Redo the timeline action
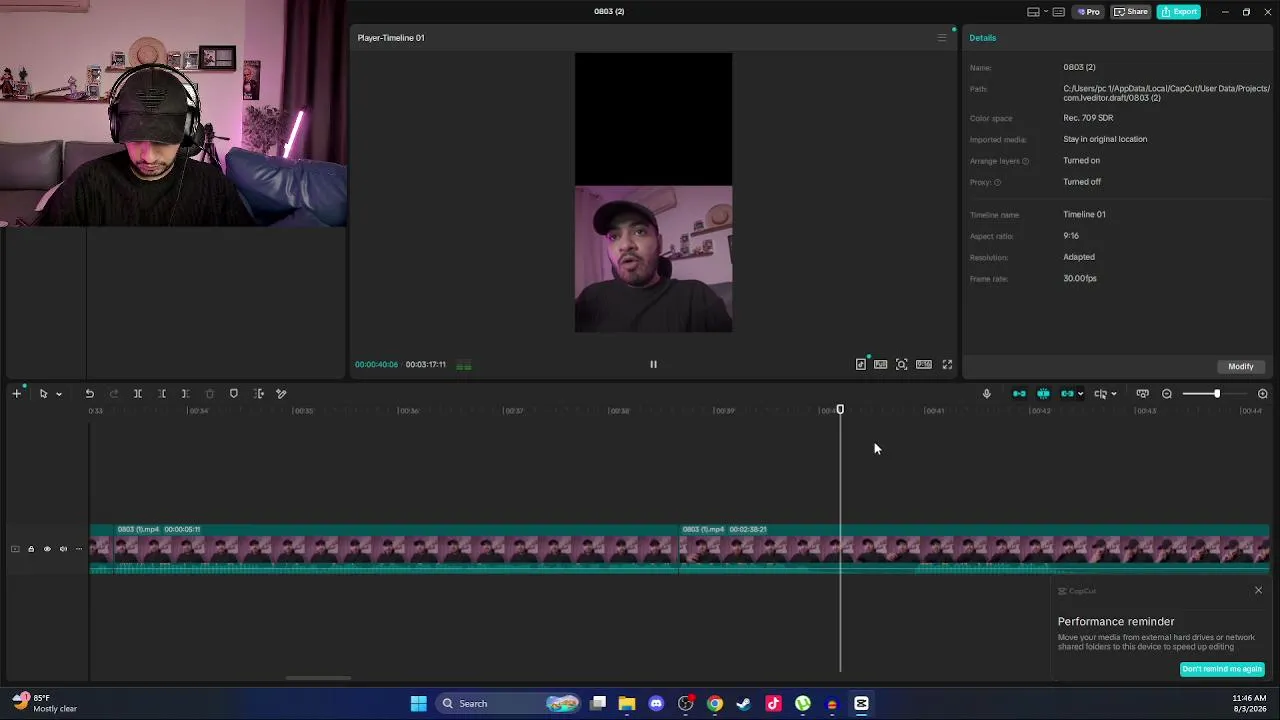Image resolution: width=1280 pixels, height=720 pixels. point(113,394)
